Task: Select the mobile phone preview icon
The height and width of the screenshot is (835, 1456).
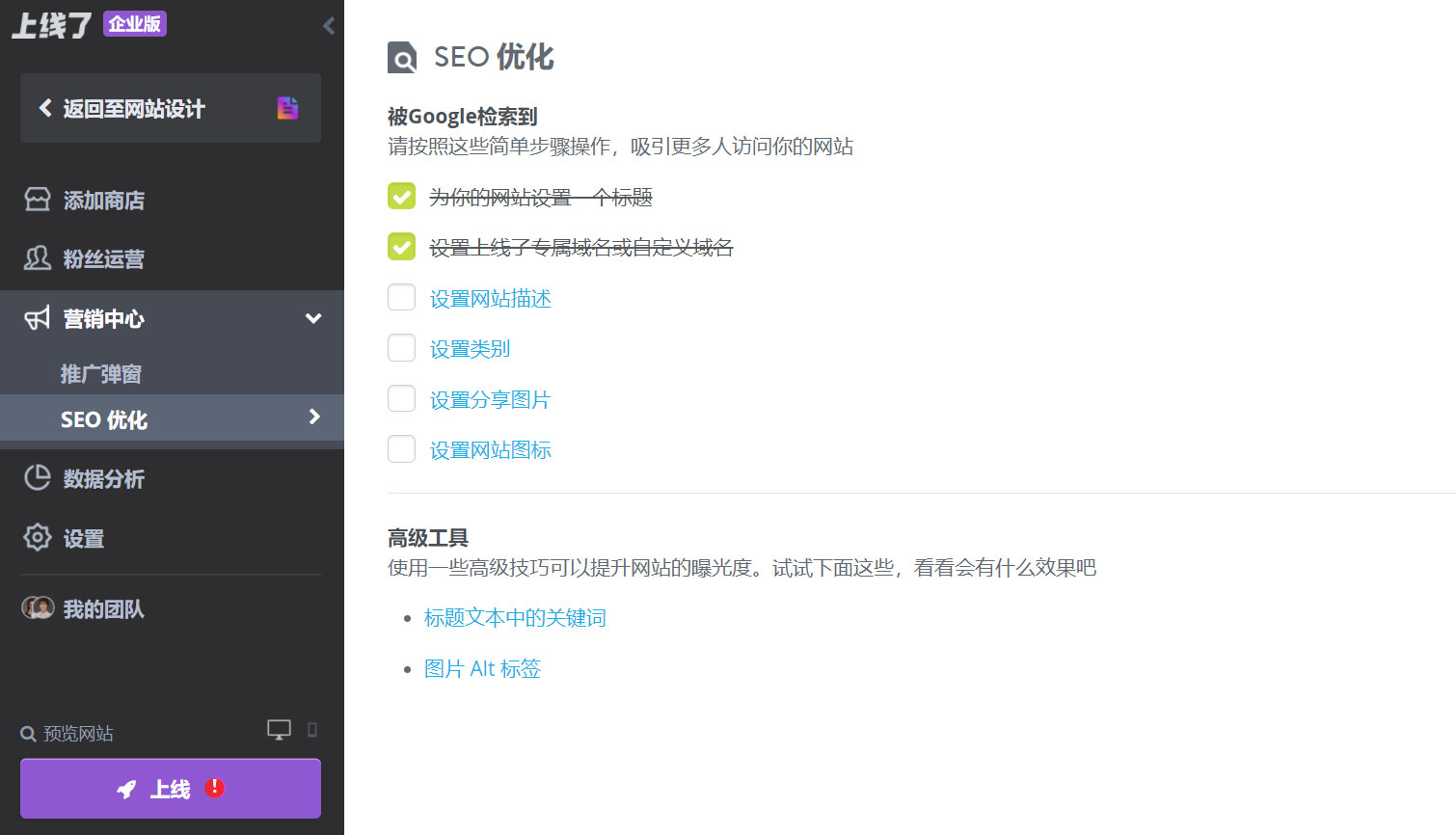Action: click(310, 731)
